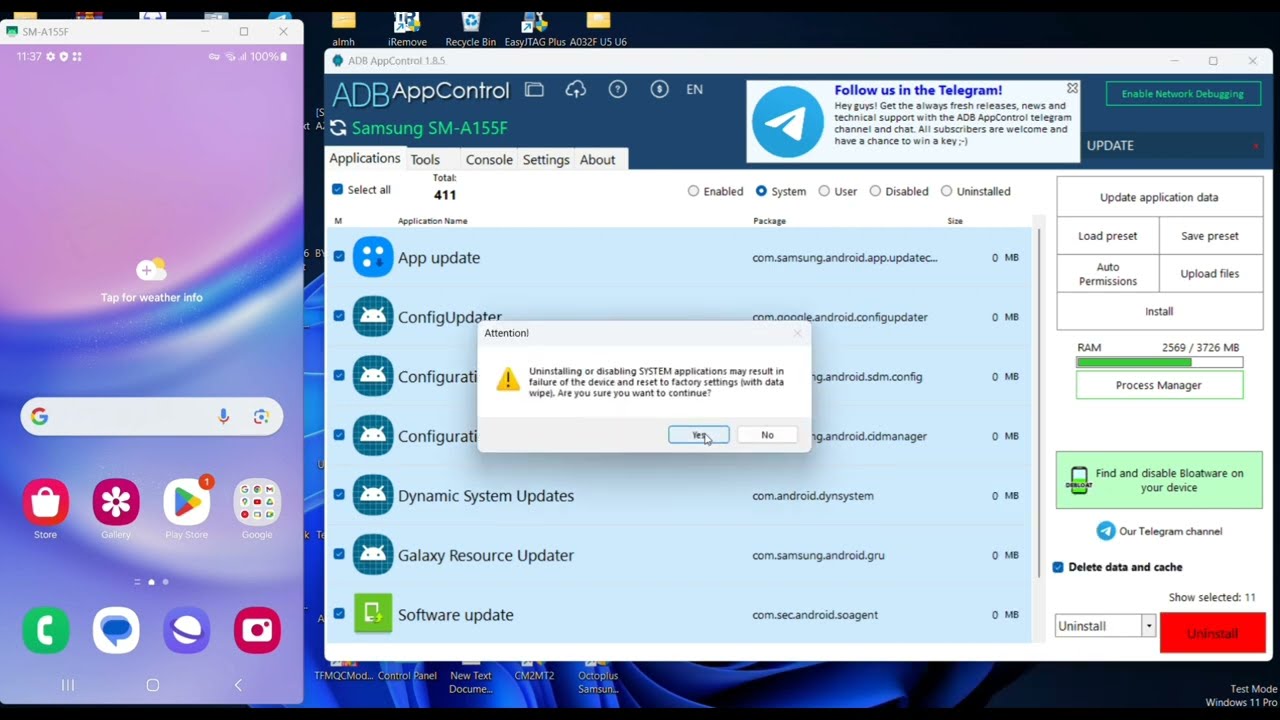Uncheck the ConfigUpdater row checkbox

[339, 316]
